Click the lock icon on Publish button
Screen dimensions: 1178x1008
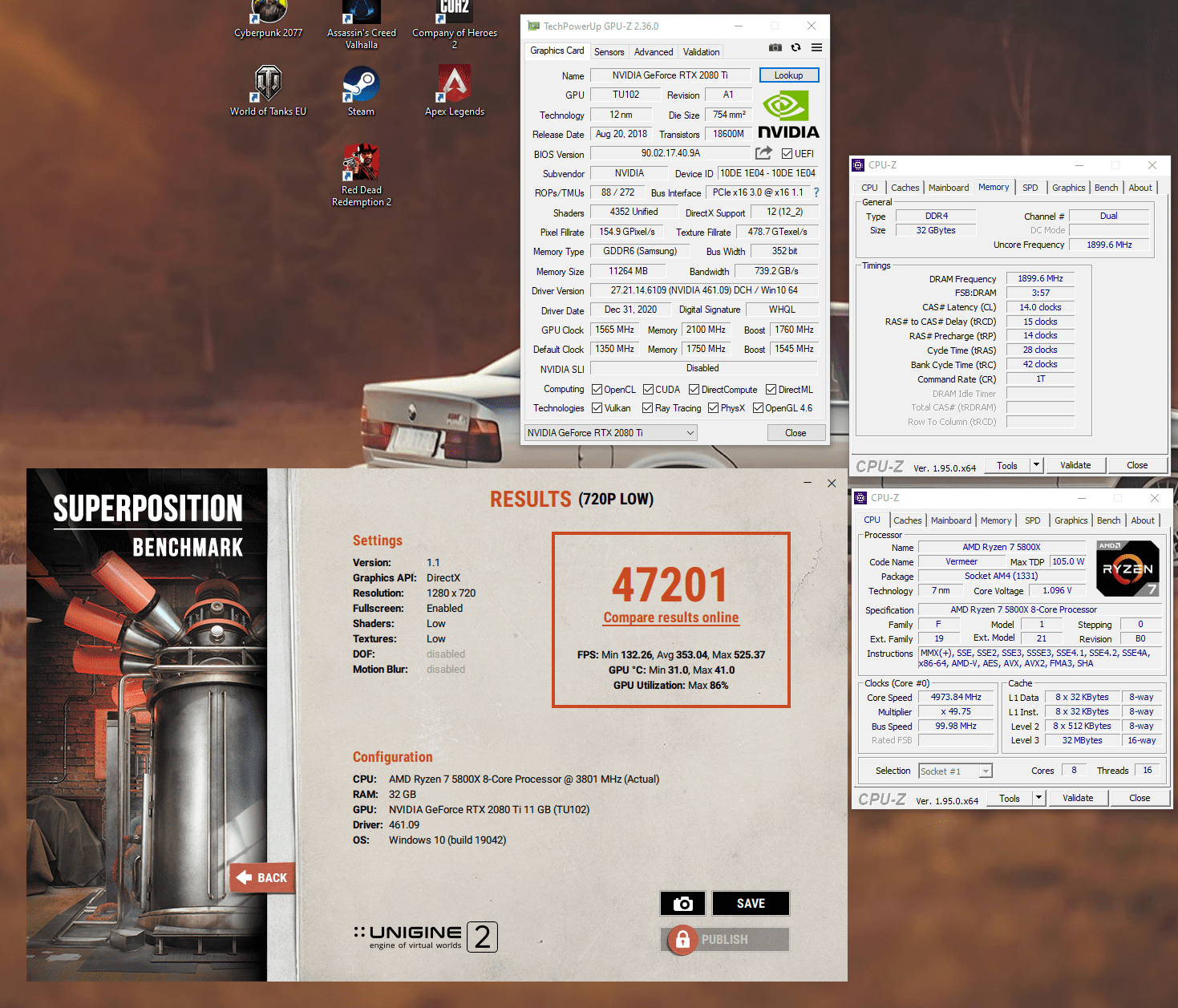[x=682, y=939]
